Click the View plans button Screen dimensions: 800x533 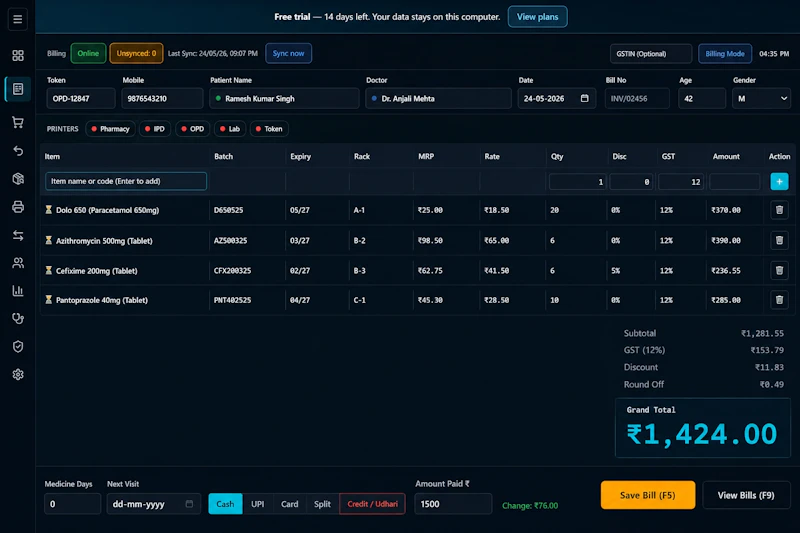pos(537,17)
